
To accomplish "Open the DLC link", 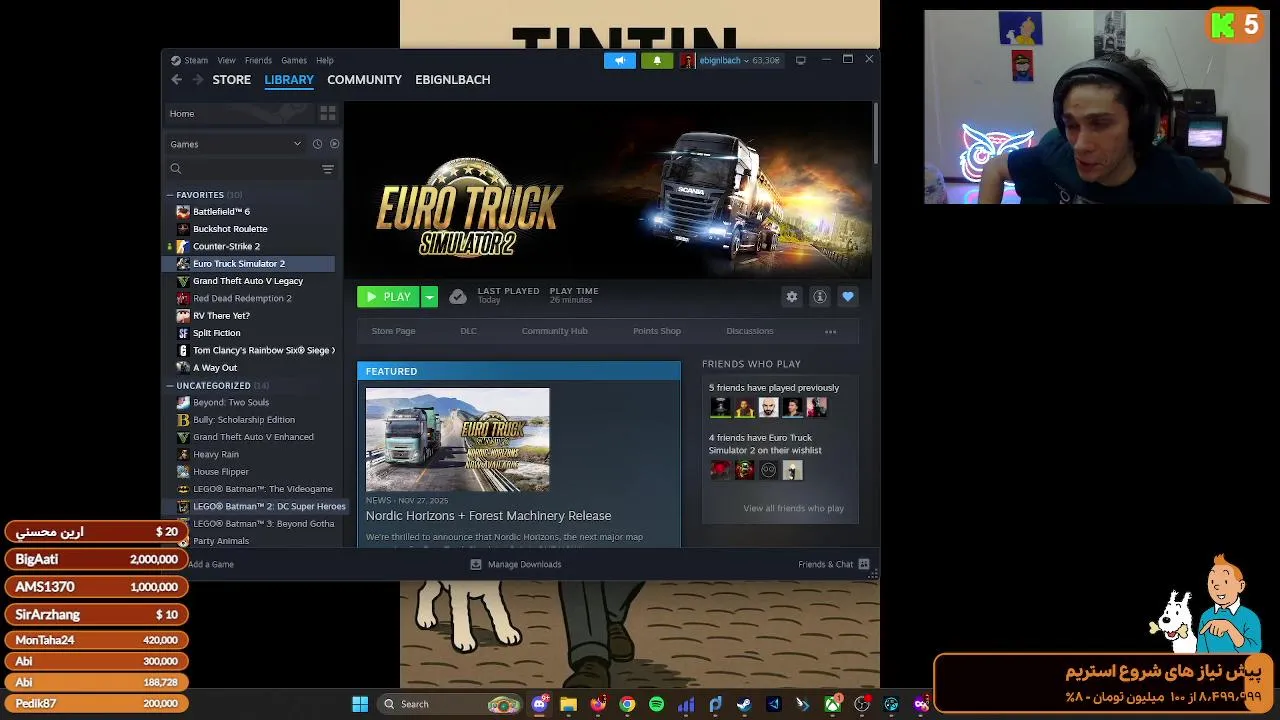I will pos(468,331).
